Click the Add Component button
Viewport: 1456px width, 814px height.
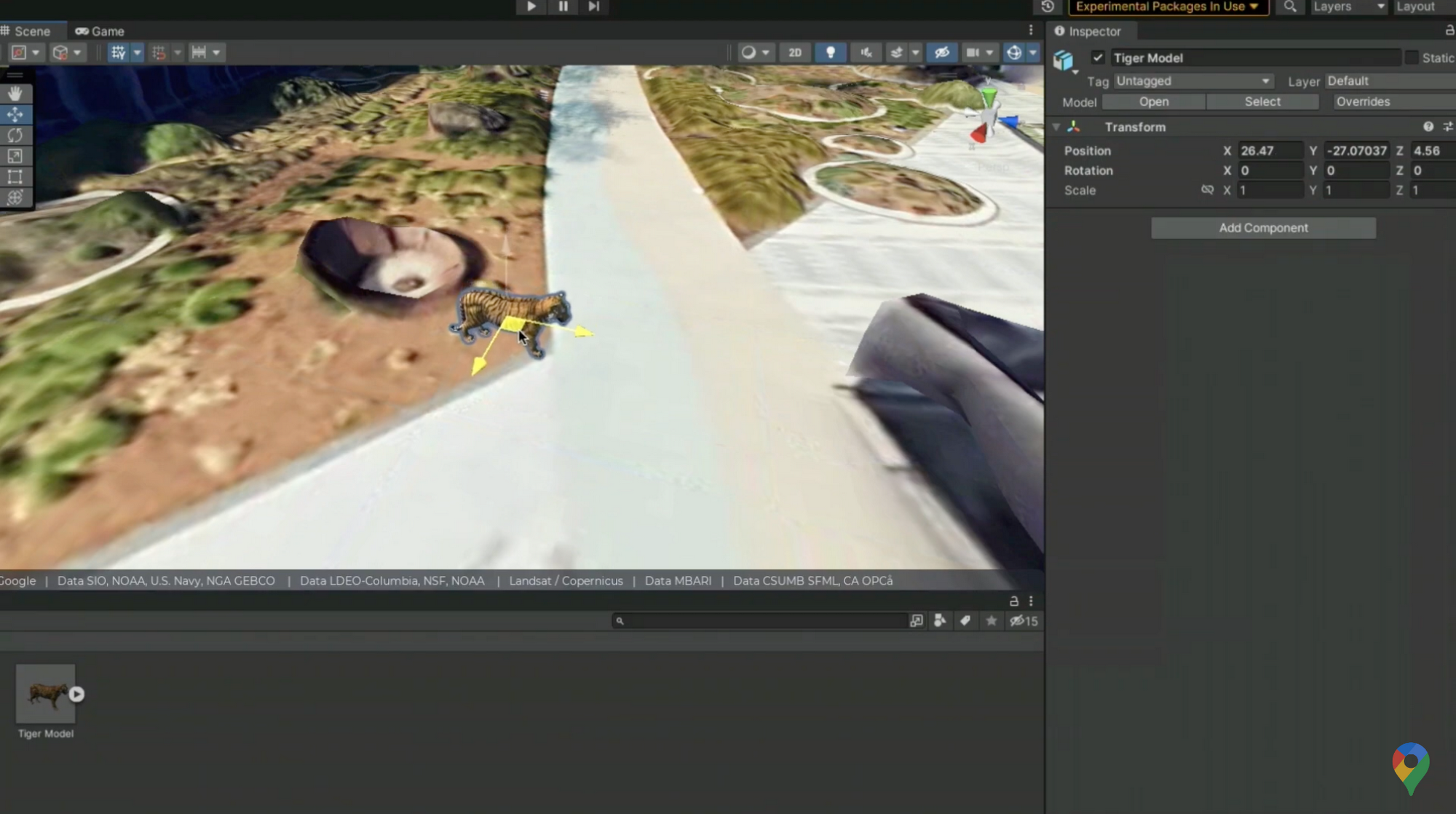coord(1263,227)
